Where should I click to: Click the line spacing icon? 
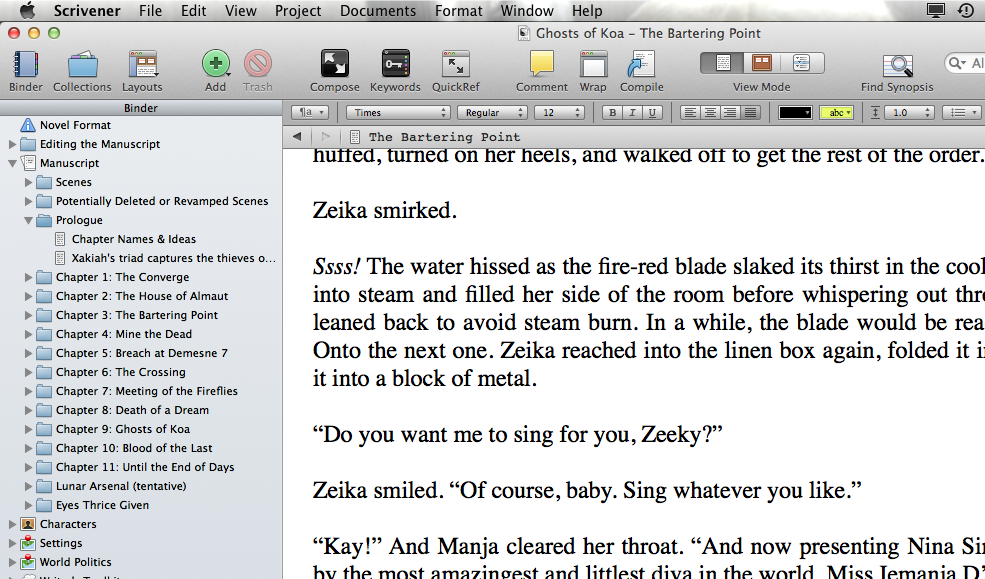coord(875,112)
